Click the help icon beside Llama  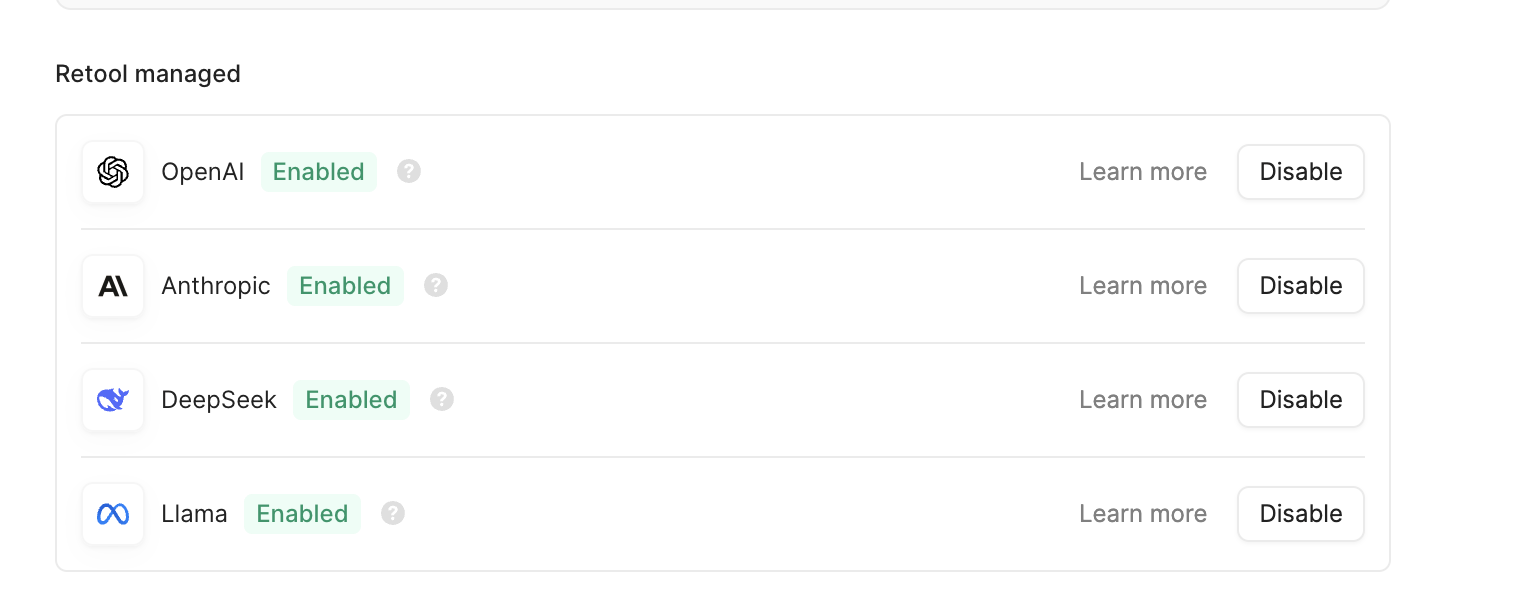coord(393,514)
